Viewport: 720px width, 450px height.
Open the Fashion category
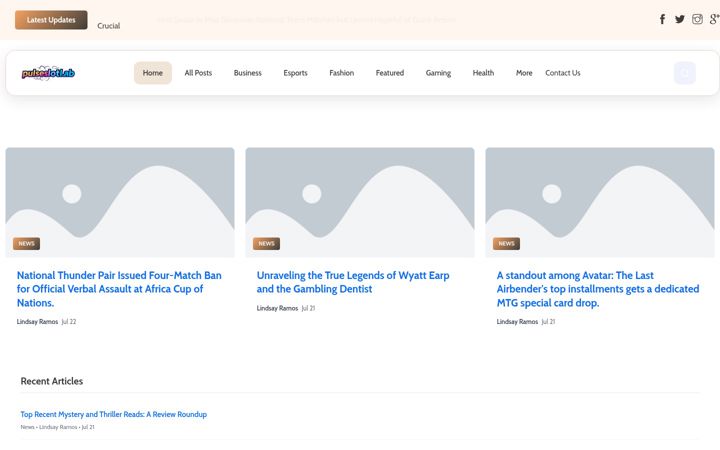(342, 73)
